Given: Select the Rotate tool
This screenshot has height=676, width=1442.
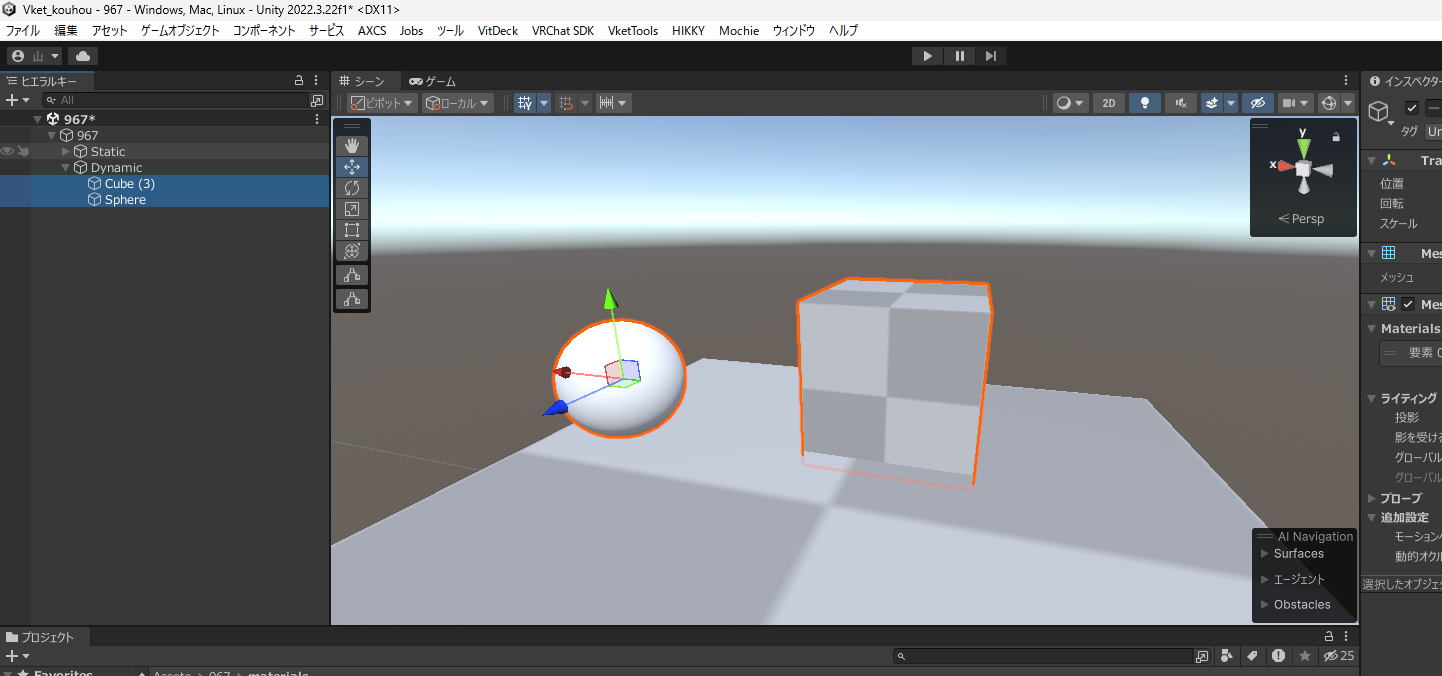Looking at the screenshot, I should click(x=352, y=188).
